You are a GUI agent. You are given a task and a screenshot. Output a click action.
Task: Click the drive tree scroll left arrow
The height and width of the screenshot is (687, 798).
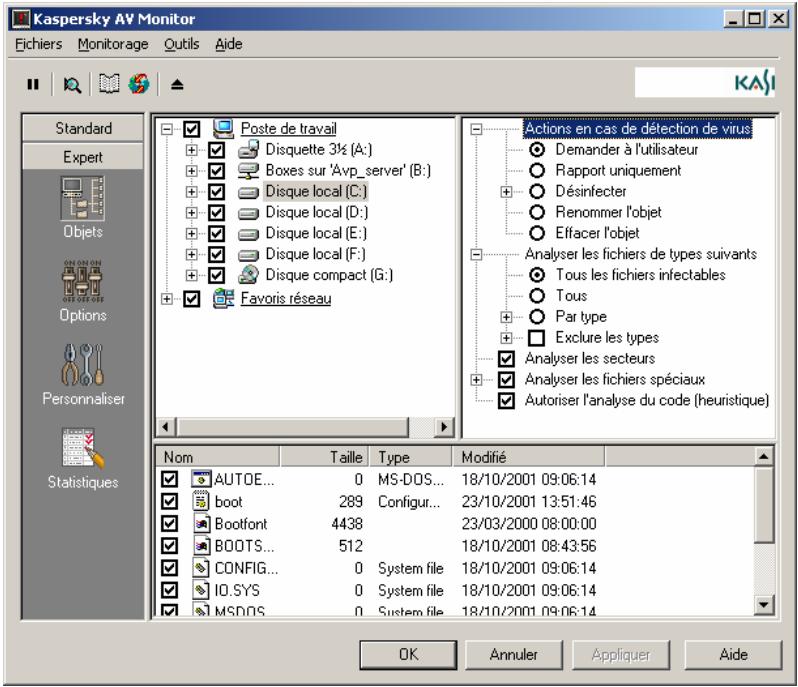[x=166, y=427]
